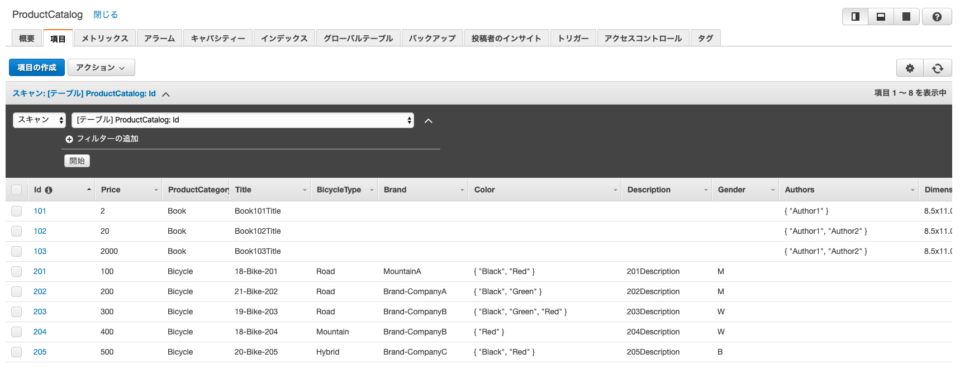This screenshot has height=382, width=960.
Task: Collapse the scan header caret
Action: point(166,94)
